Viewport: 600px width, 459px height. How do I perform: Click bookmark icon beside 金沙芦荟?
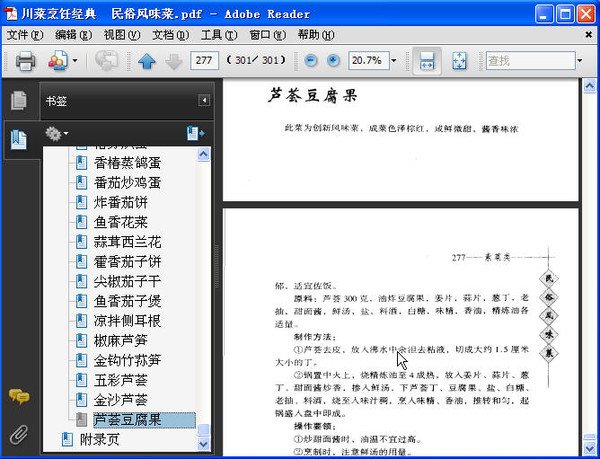pos(81,400)
